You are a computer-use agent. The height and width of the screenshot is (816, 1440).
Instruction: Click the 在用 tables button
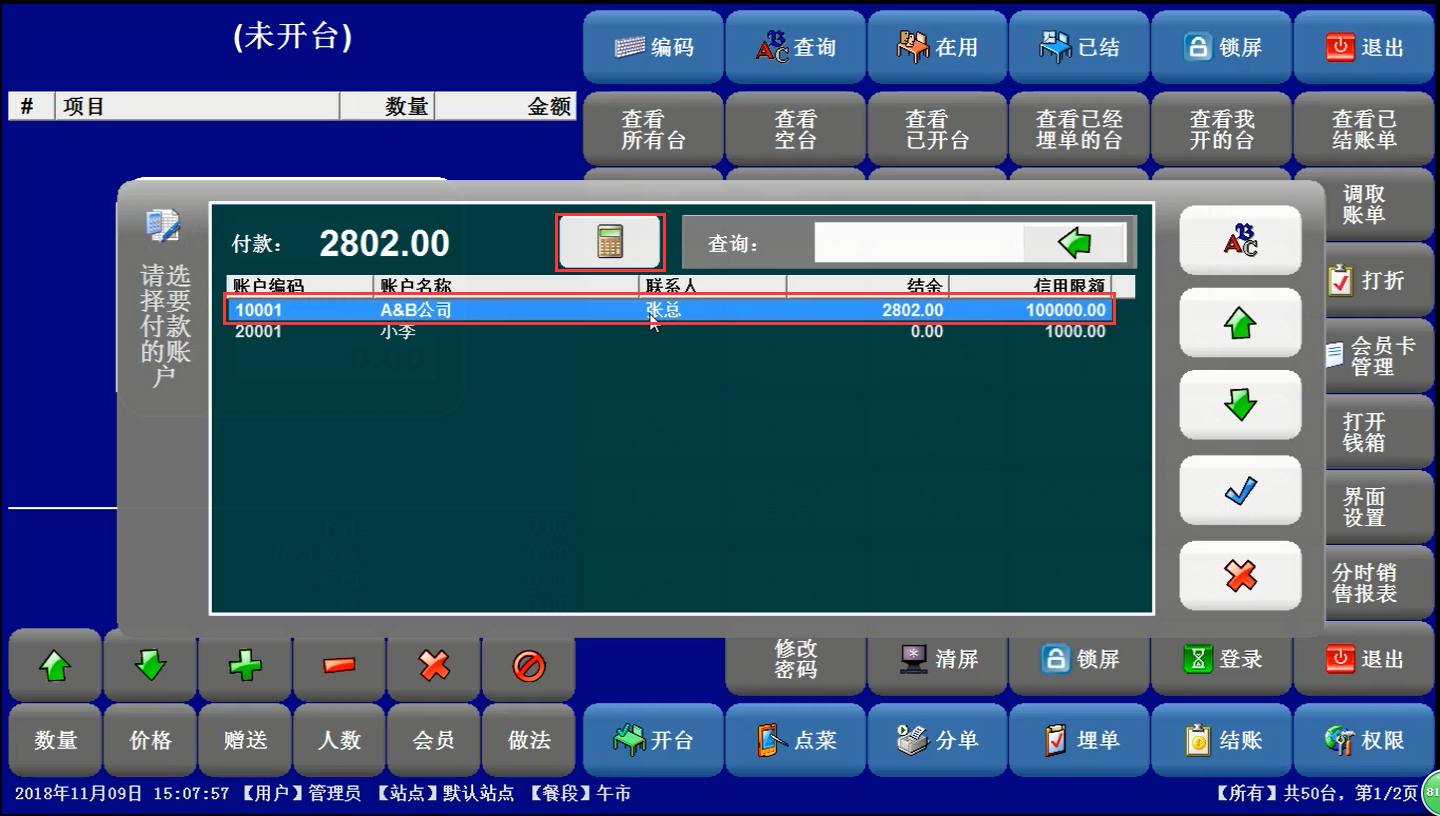coord(937,47)
